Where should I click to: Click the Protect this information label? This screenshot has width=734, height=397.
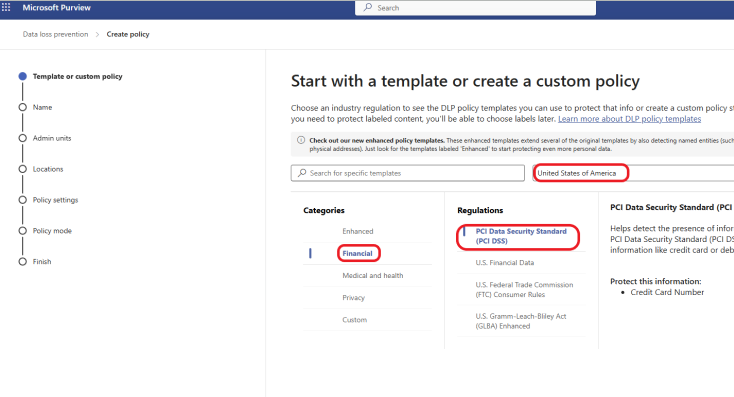(x=656, y=281)
